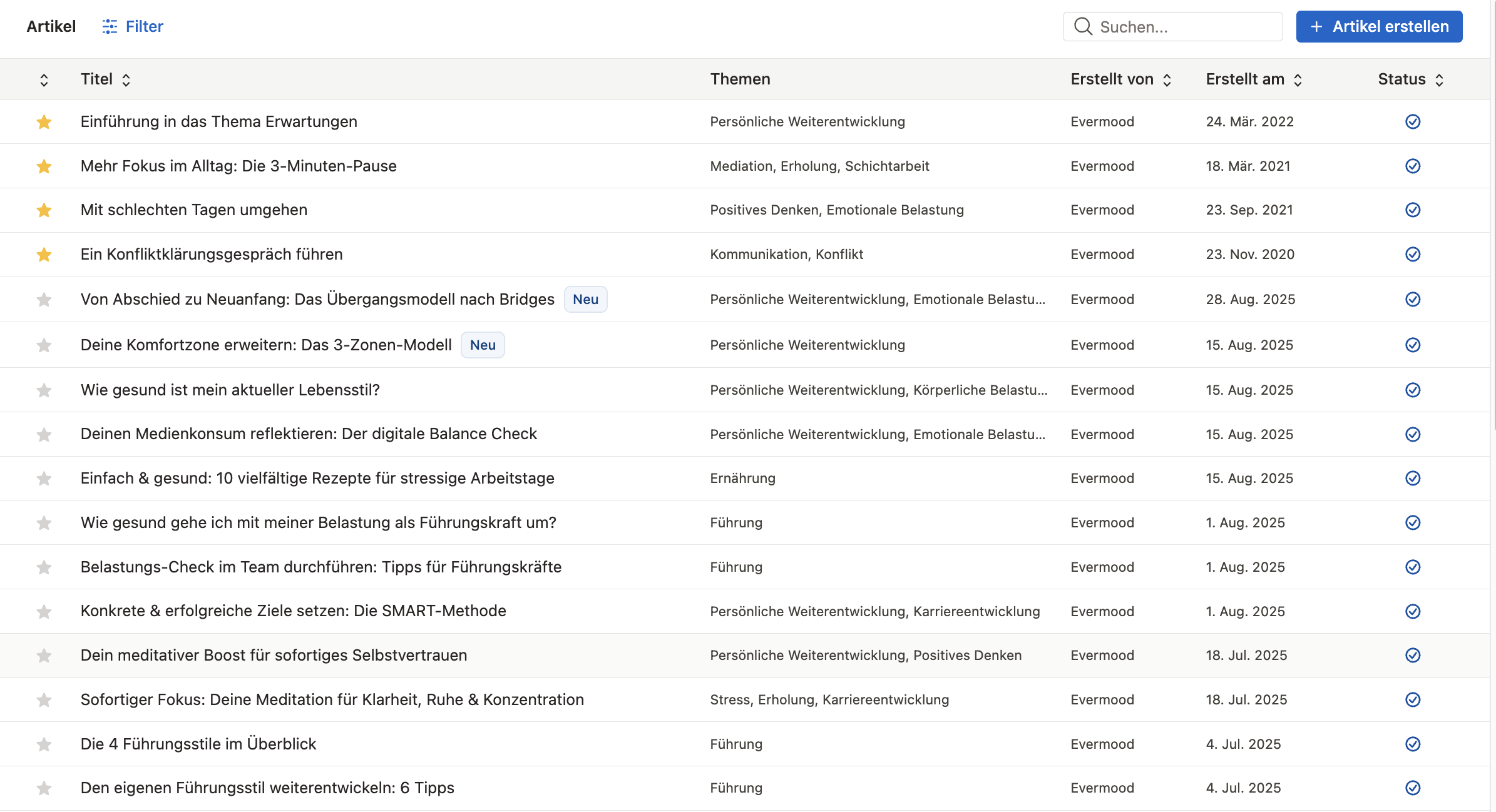Click status checkmark for SMART-Methode article

tap(1412, 611)
